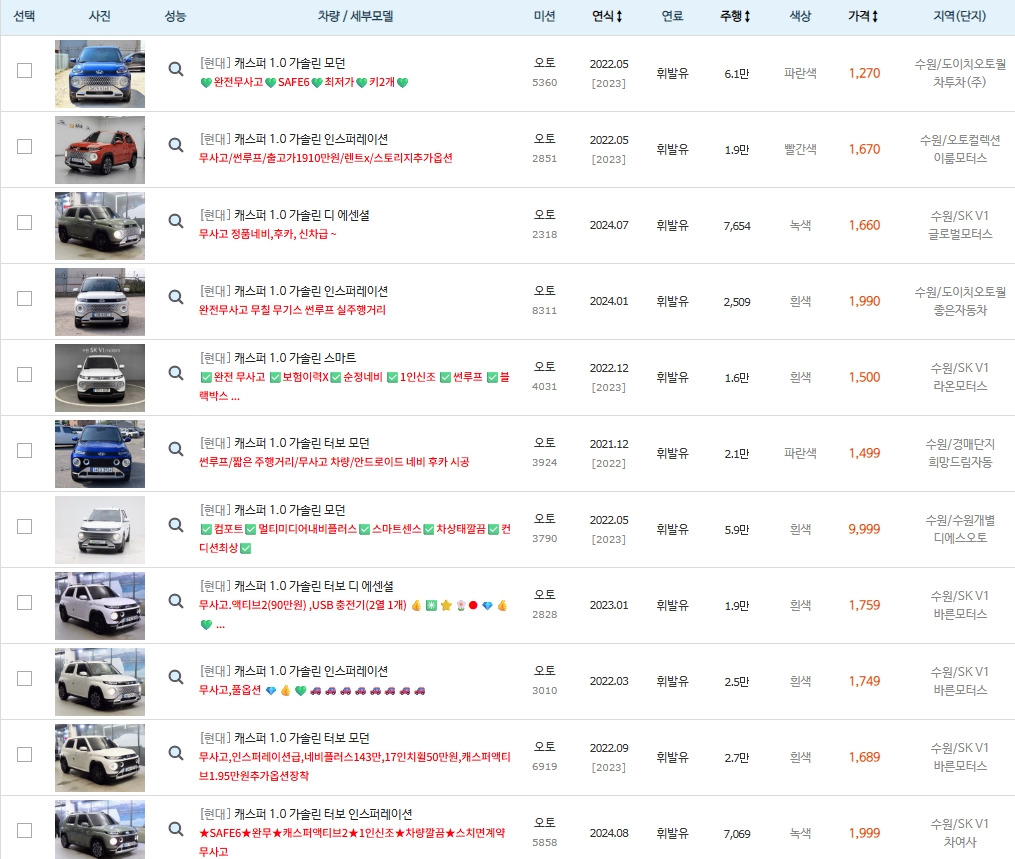The height and width of the screenshot is (859, 1015).
Task: Click description 썬루프/짧은 주행거리/무사고 차량
Action: (x=334, y=462)
